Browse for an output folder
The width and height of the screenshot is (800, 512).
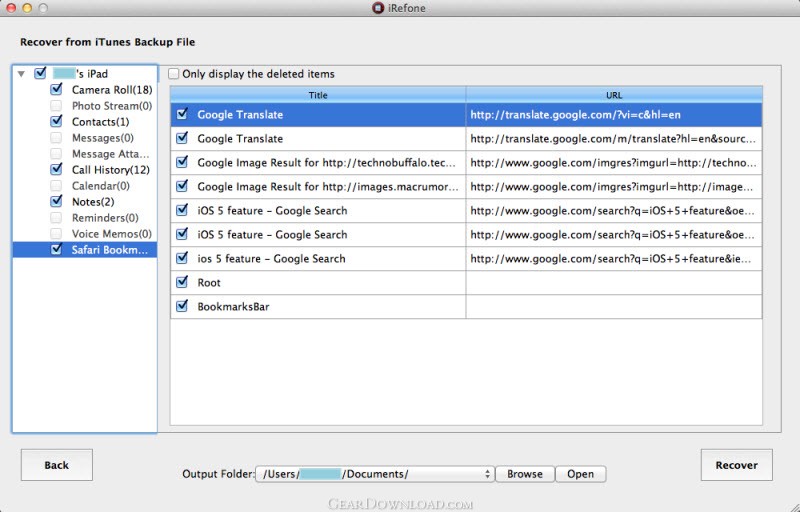click(525, 474)
